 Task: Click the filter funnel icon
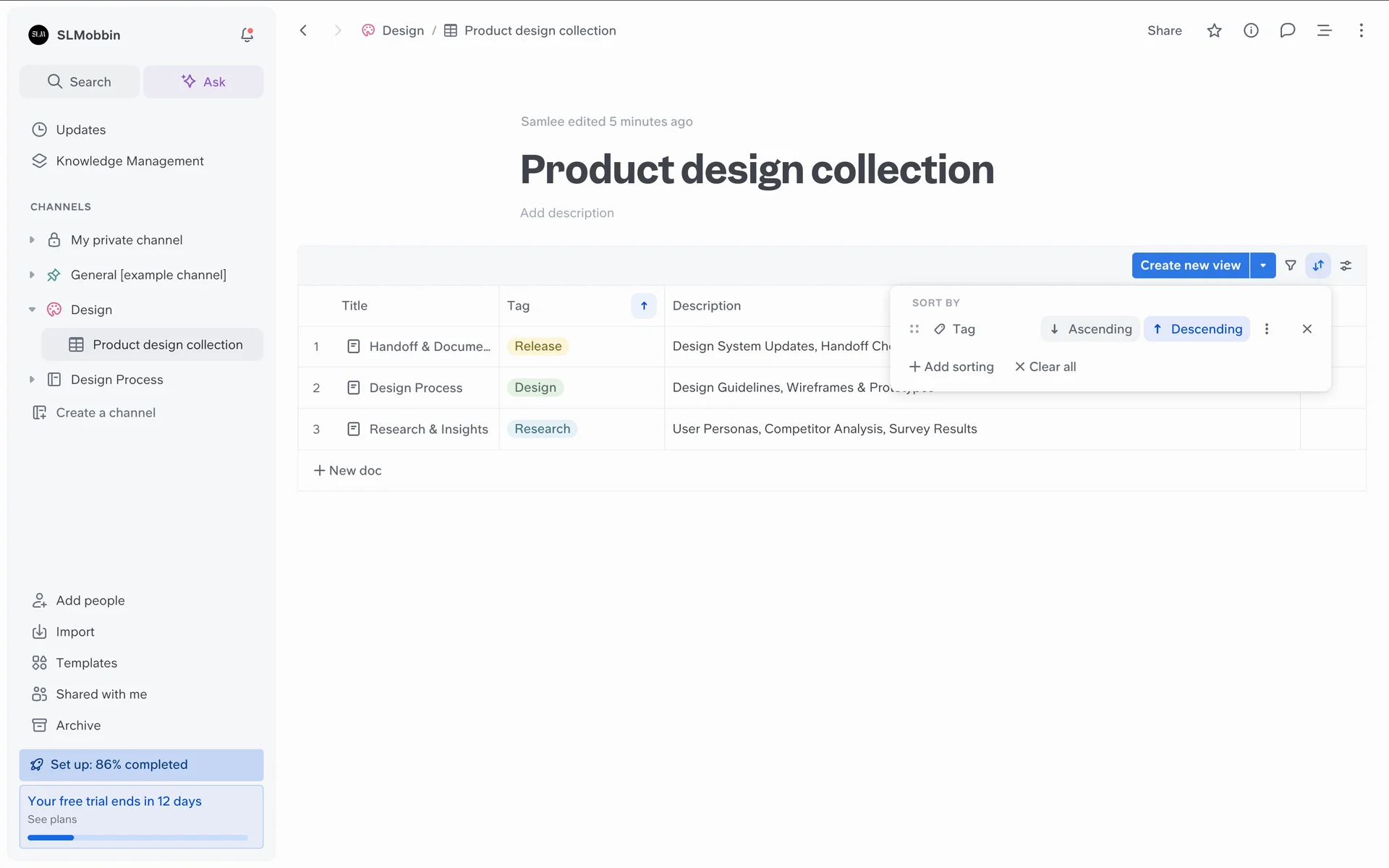[x=1290, y=265]
